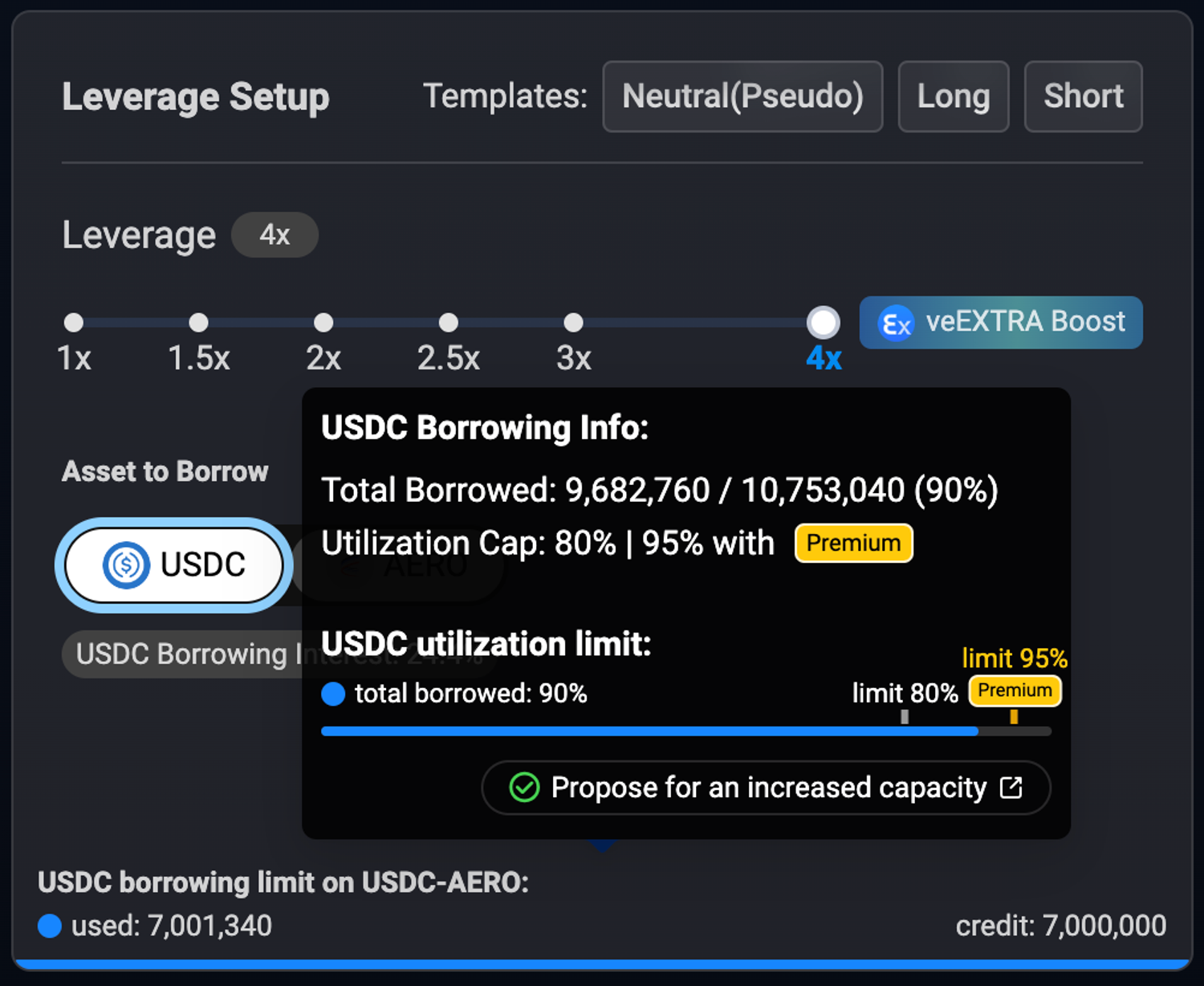Click the green checkmark icon in proposal button
Screen dimensions: 1204x986
(x=524, y=788)
